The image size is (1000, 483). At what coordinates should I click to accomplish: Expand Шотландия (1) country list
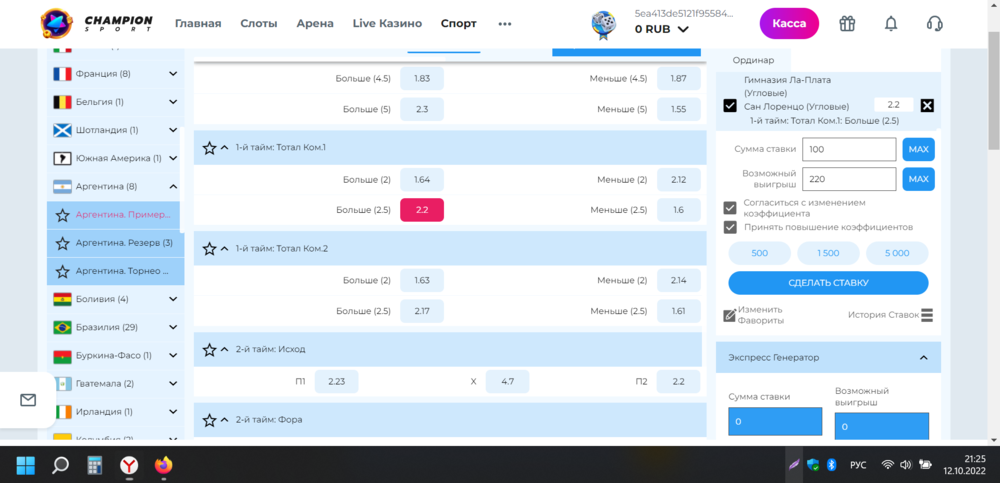point(173,130)
